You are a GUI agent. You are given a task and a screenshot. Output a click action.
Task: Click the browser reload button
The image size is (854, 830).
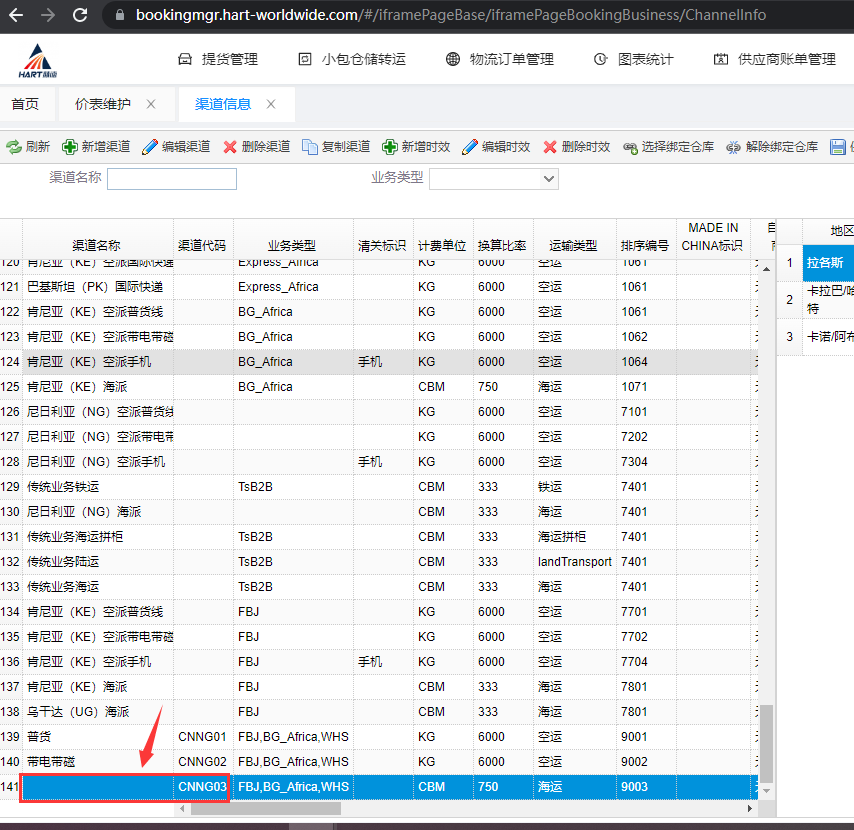click(80, 15)
